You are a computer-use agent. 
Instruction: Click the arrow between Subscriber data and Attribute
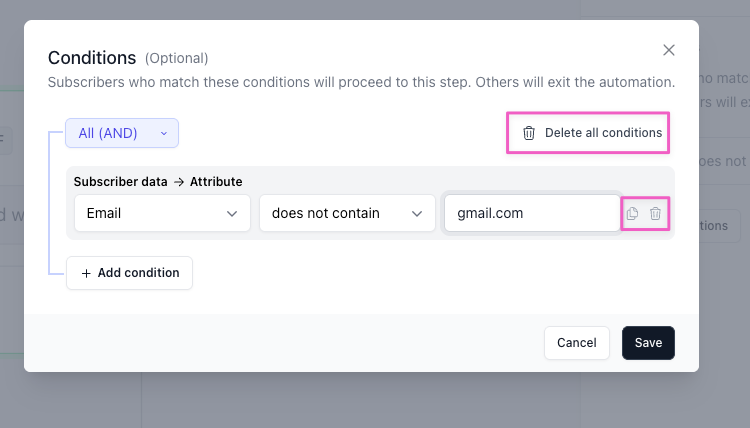pyautogui.click(x=177, y=182)
